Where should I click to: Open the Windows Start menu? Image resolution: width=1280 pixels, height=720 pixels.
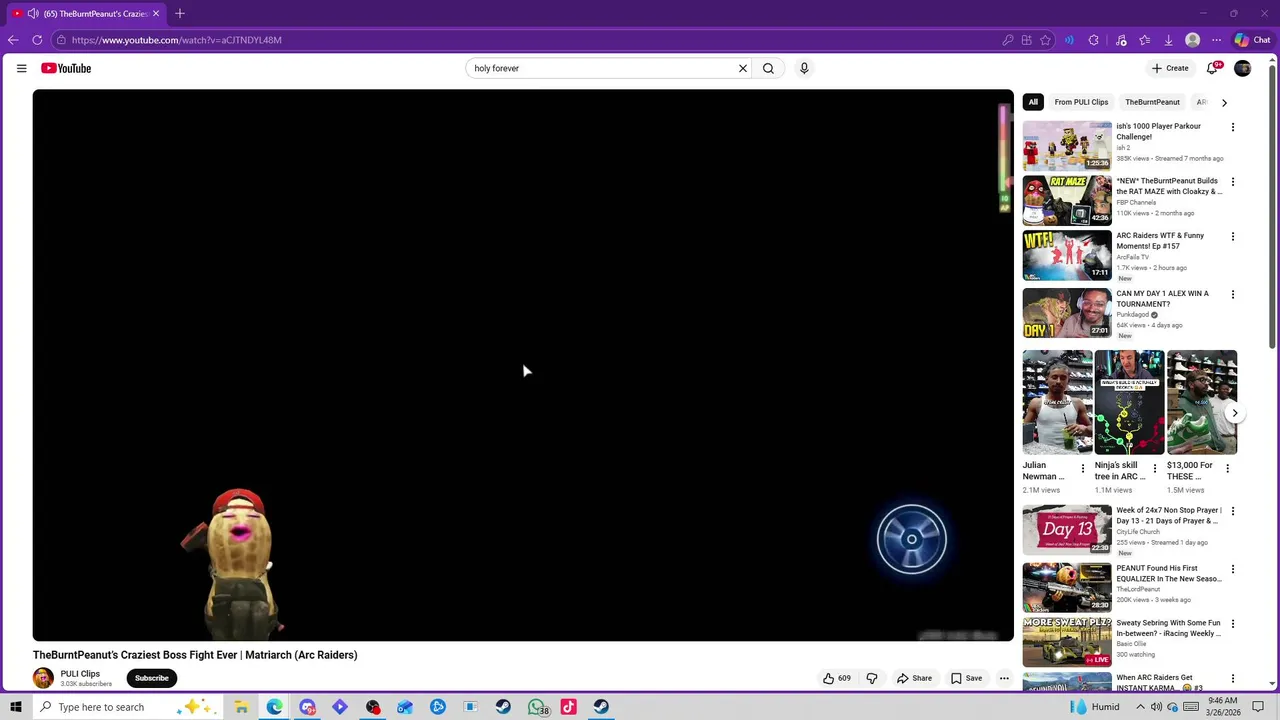point(15,707)
